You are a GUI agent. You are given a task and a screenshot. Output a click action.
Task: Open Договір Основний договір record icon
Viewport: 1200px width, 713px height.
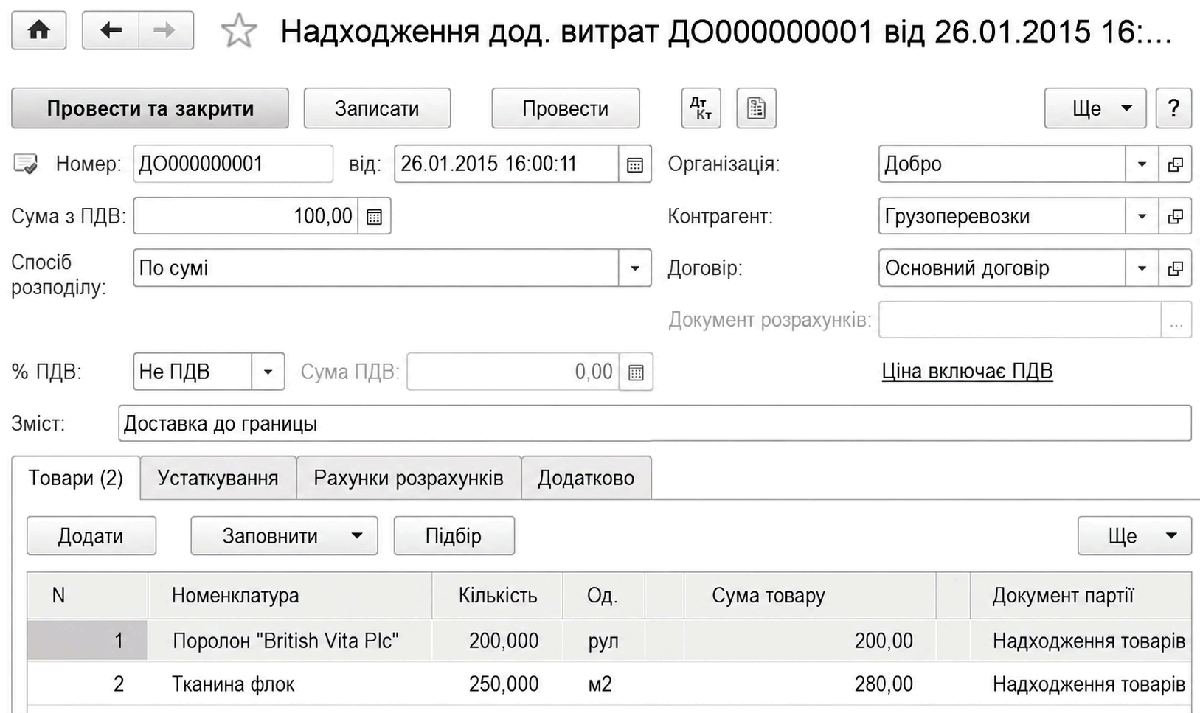coord(1175,268)
